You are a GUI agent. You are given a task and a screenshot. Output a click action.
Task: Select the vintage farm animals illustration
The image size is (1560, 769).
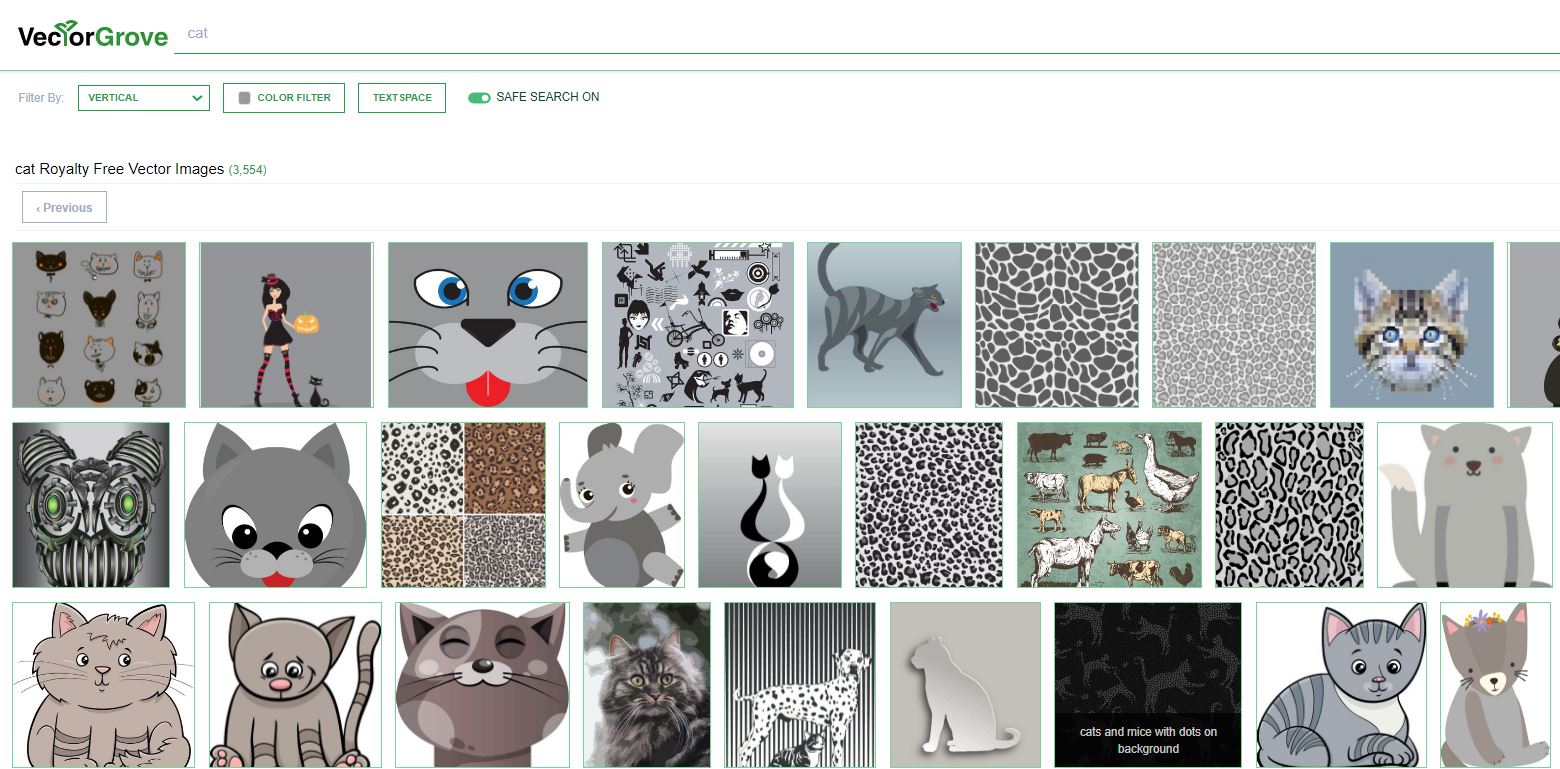1109,505
